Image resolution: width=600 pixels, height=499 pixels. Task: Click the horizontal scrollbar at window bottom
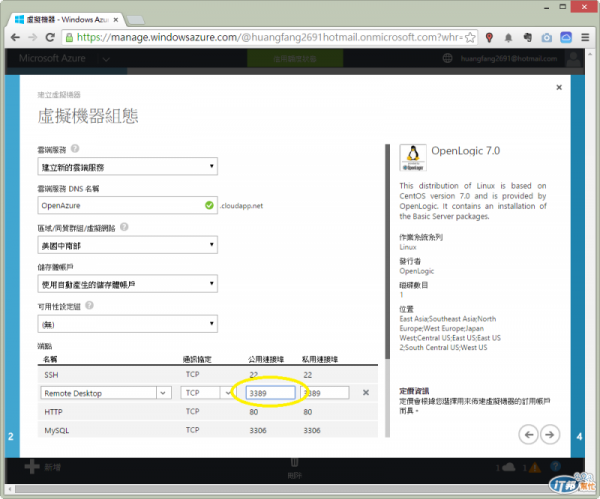pos(283,489)
